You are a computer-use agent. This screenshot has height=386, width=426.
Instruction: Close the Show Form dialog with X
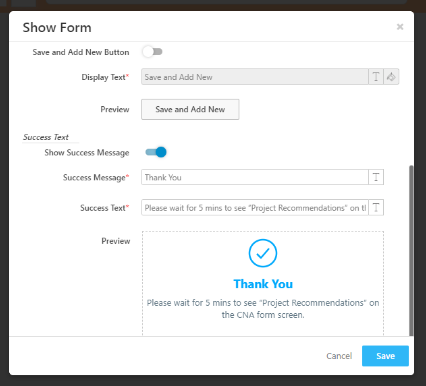click(400, 27)
